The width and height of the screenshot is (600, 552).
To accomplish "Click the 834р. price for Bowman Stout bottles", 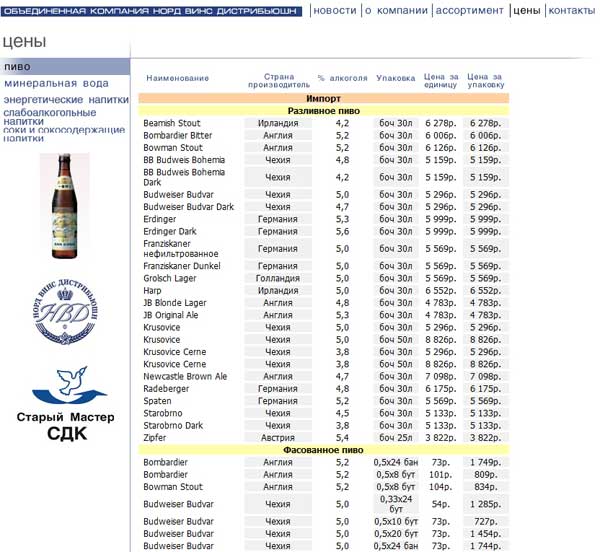I will (x=485, y=487).
